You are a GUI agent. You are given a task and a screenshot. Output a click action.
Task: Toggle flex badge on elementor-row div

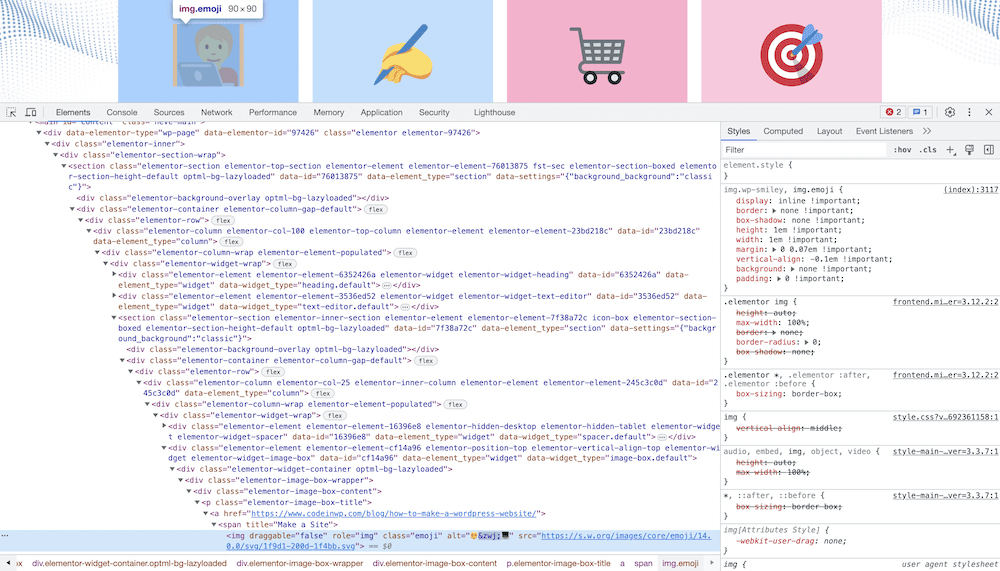click(222, 220)
